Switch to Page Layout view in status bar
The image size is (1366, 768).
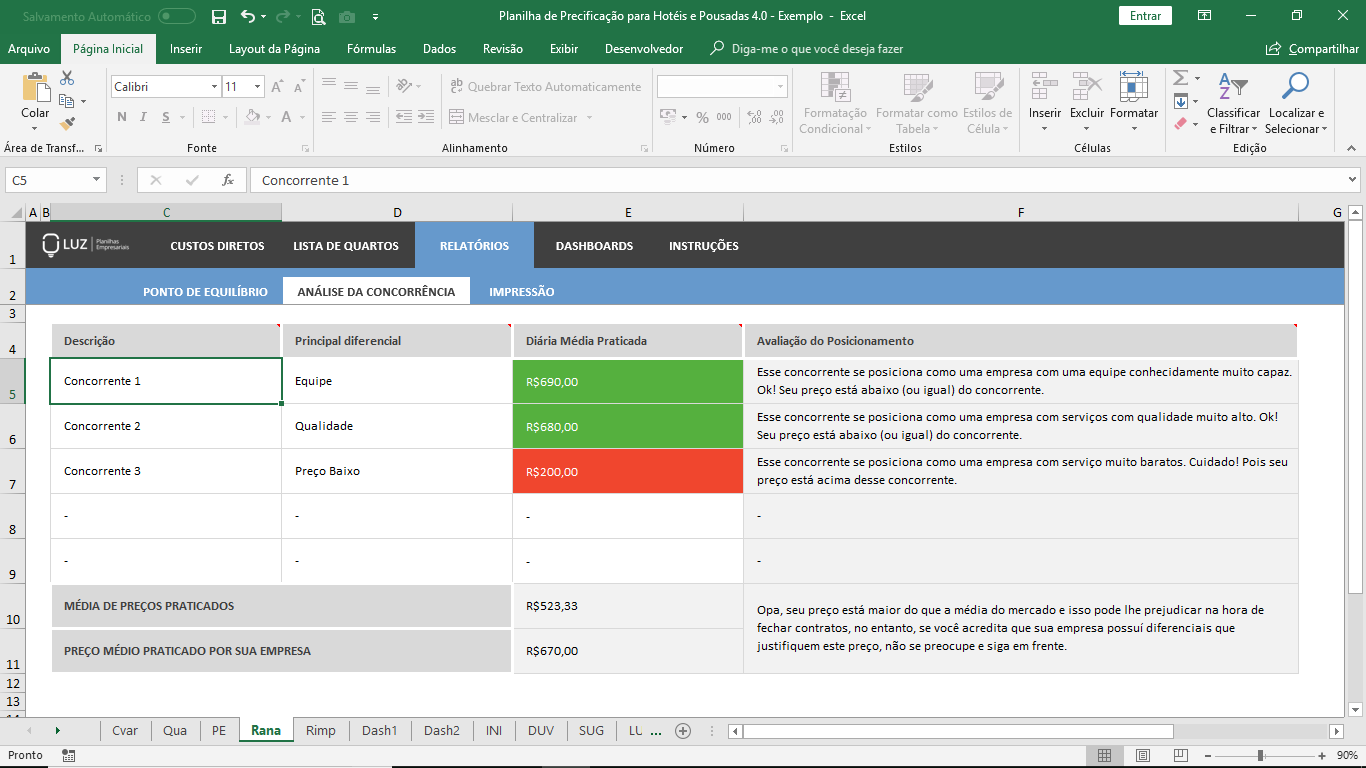[x=1142, y=755]
